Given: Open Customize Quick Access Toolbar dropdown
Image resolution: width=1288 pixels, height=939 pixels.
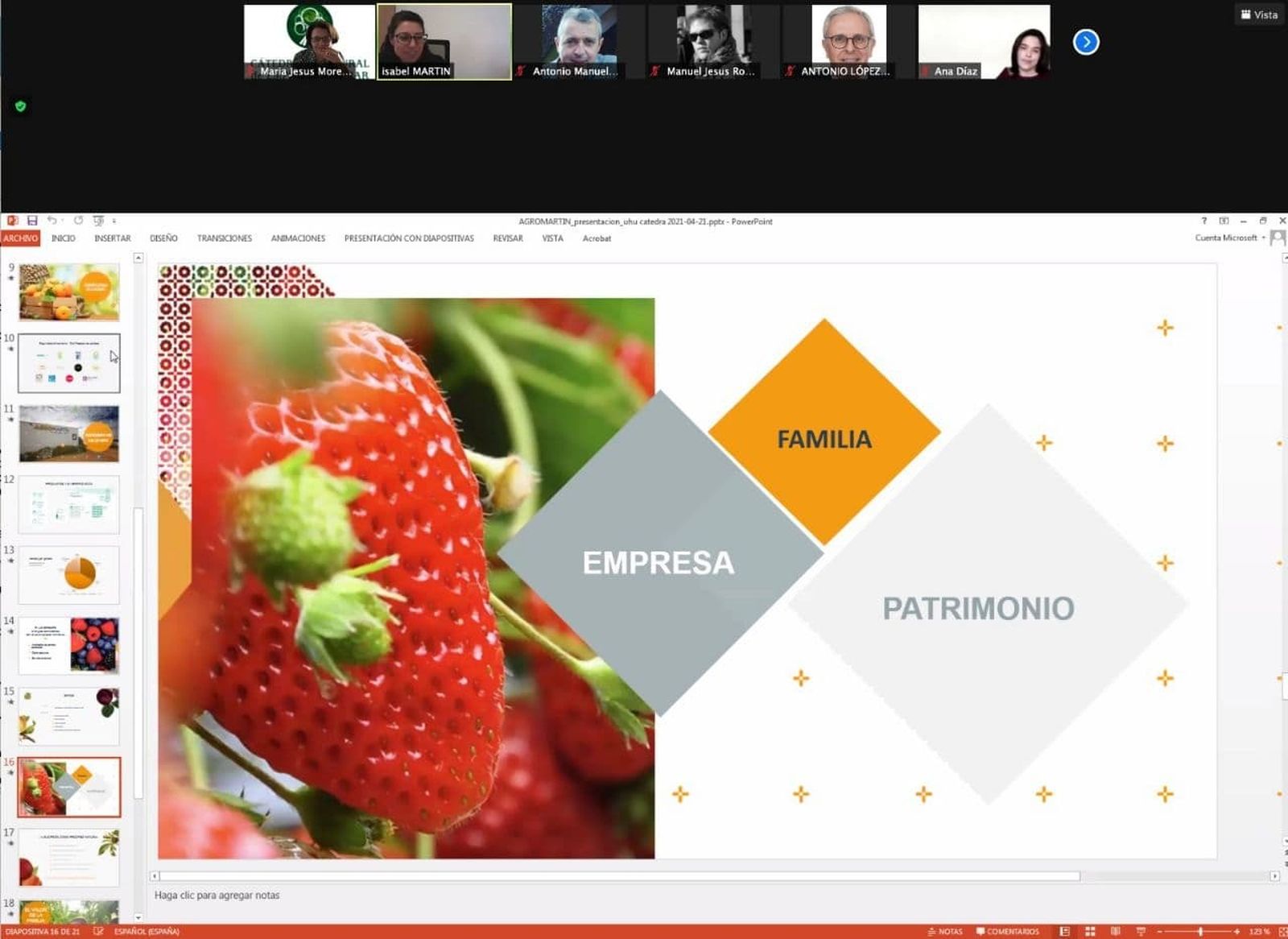Looking at the screenshot, I should coord(114,221).
